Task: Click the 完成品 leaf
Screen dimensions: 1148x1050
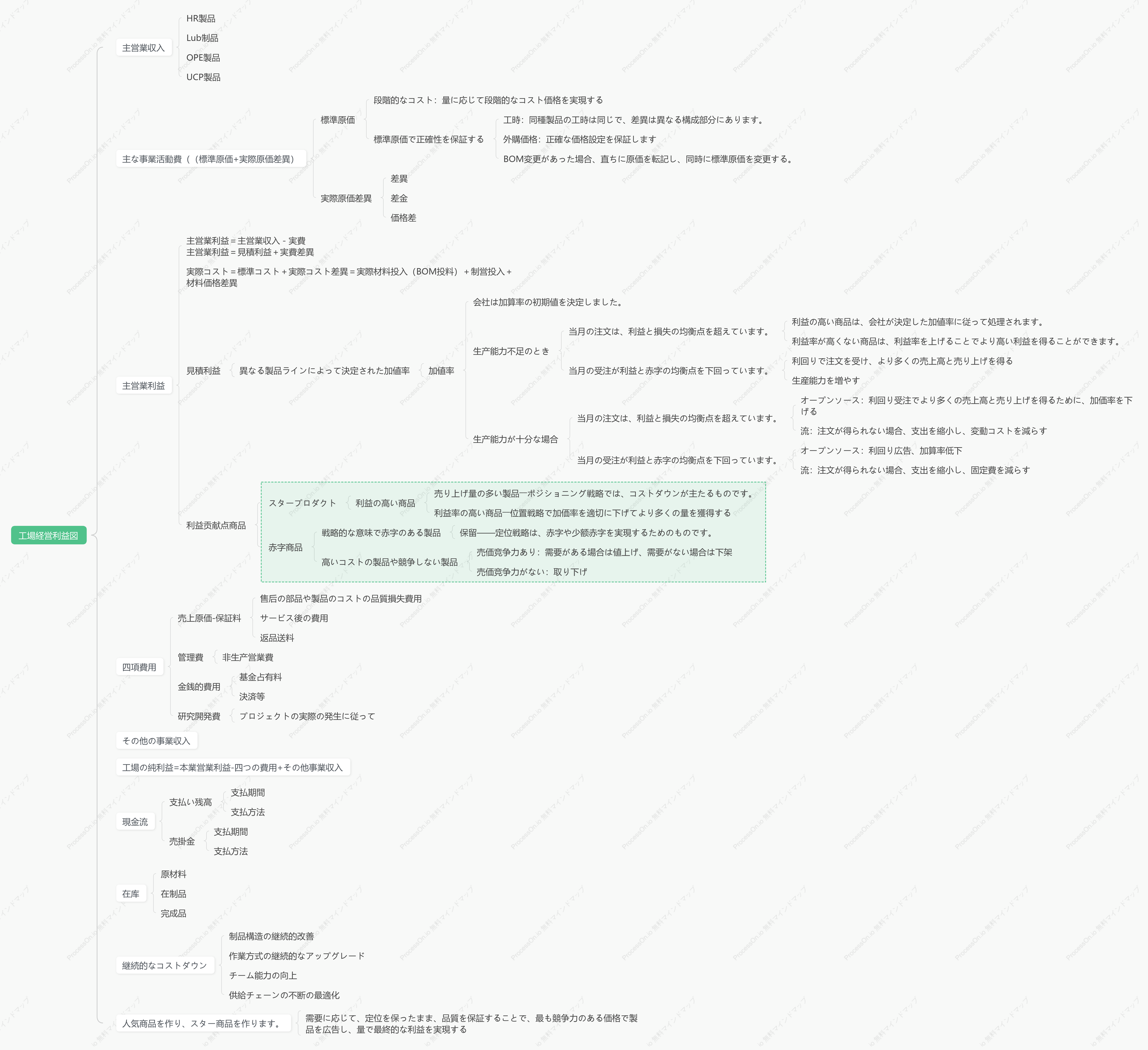Action: 173,913
